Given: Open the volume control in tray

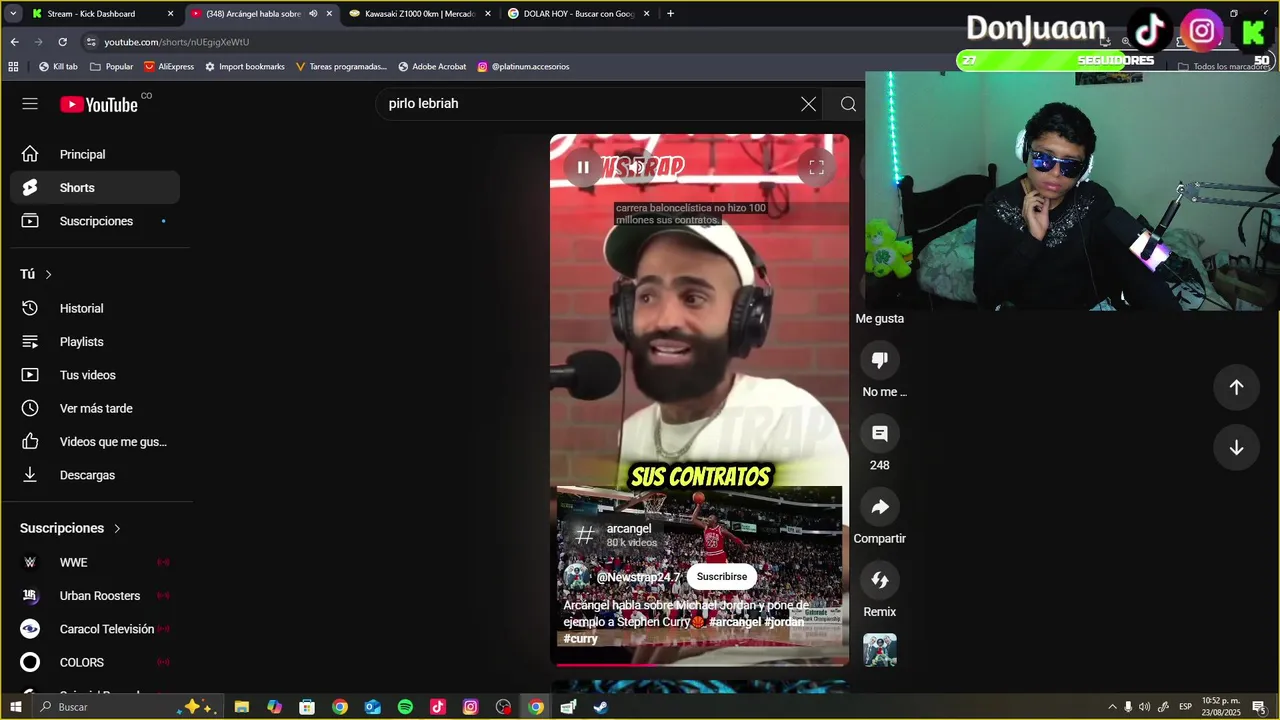Looking at the screenshot, I should point(1145,707).
